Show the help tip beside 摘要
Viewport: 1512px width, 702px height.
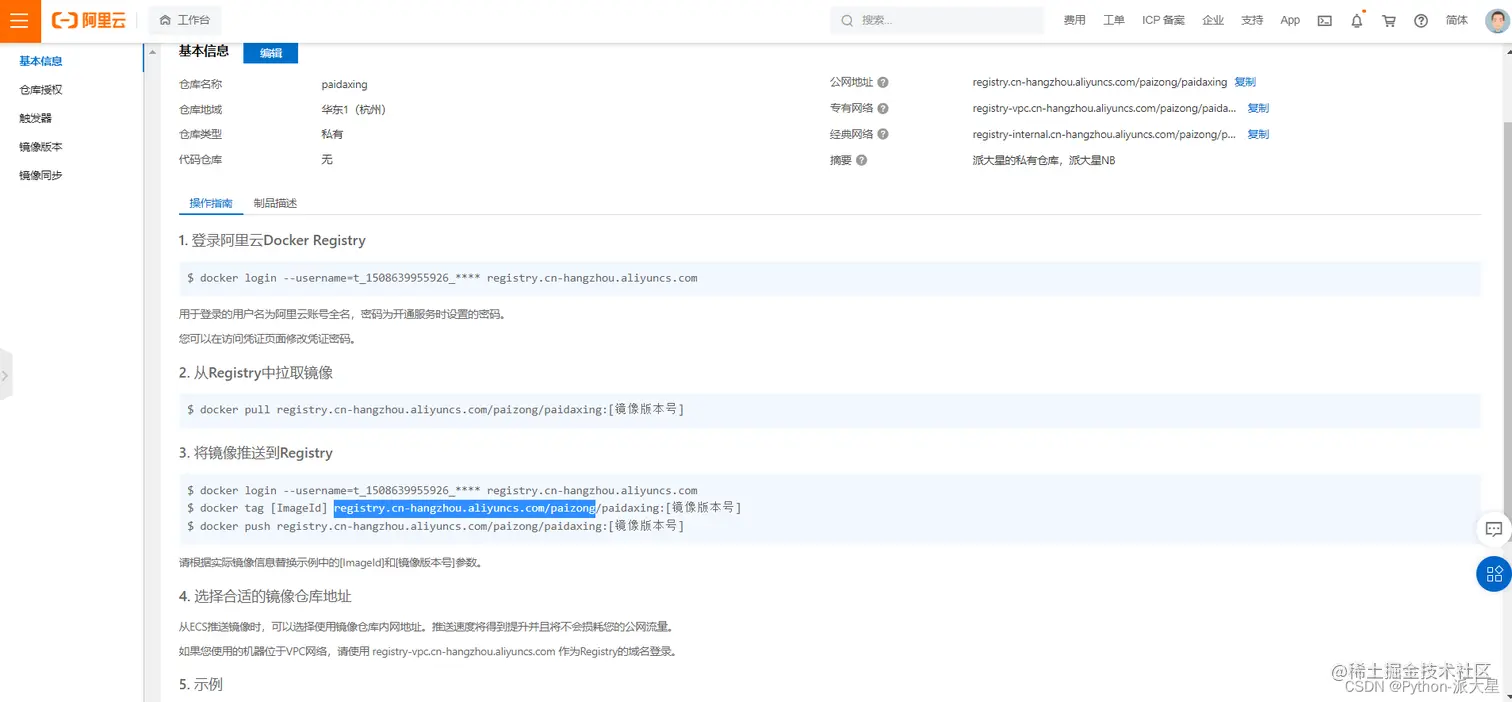(862, 160)
